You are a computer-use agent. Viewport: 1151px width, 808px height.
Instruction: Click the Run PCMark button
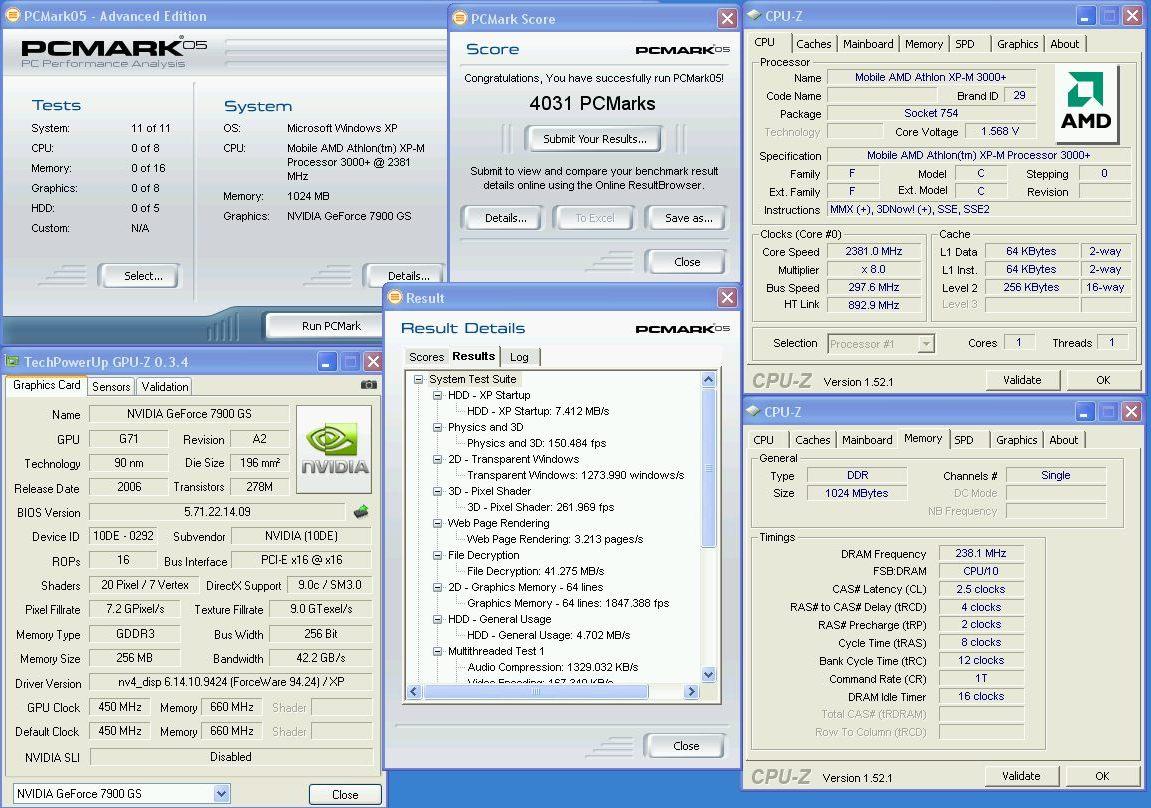pyautogui.click(x=324, y=326)
